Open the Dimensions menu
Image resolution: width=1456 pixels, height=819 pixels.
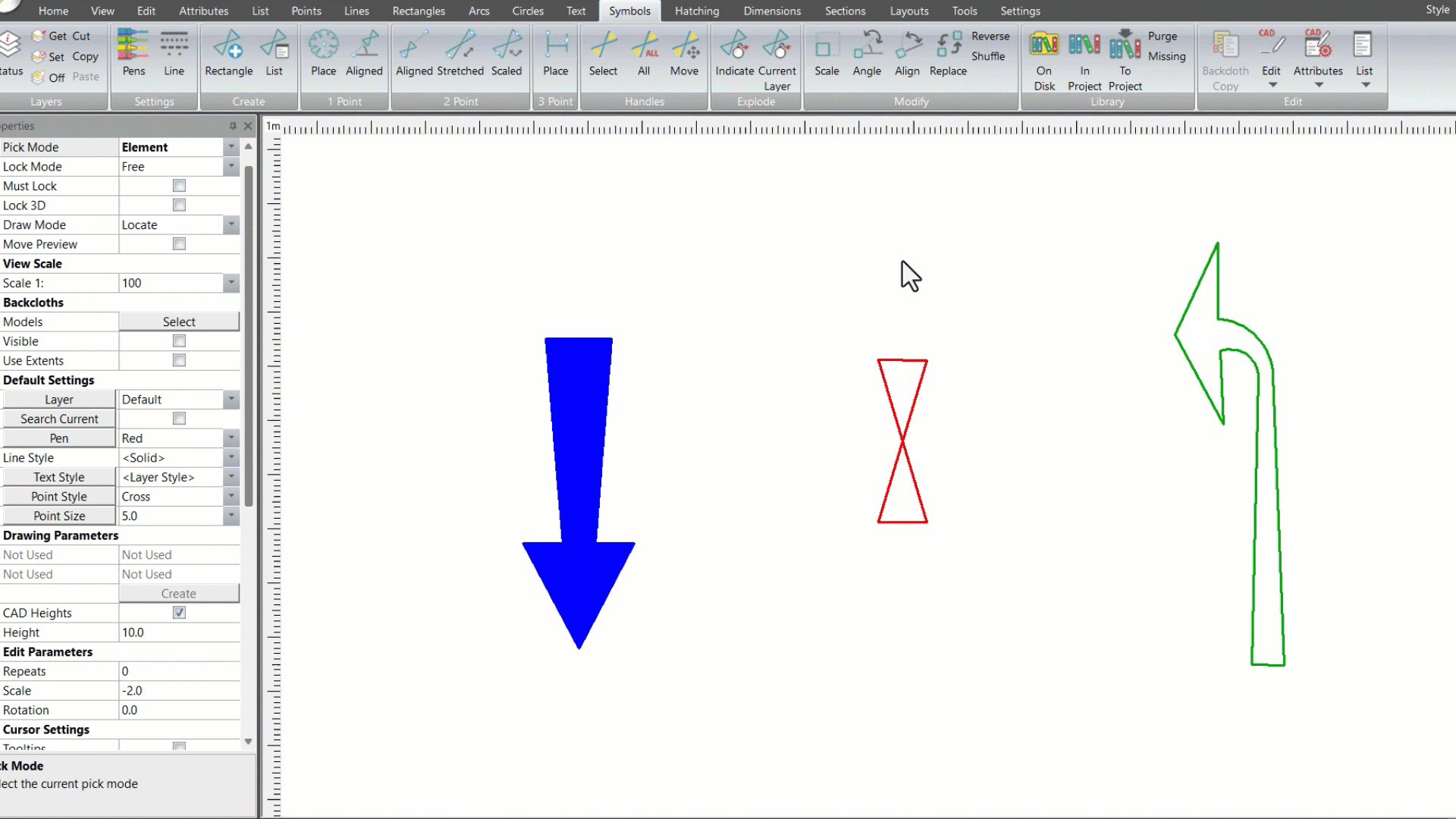[771, 11]
